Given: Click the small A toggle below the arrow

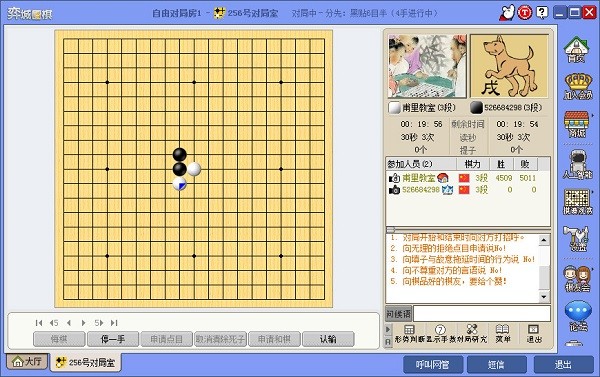Looking at the screenshot, I should [x=388, y=342].
